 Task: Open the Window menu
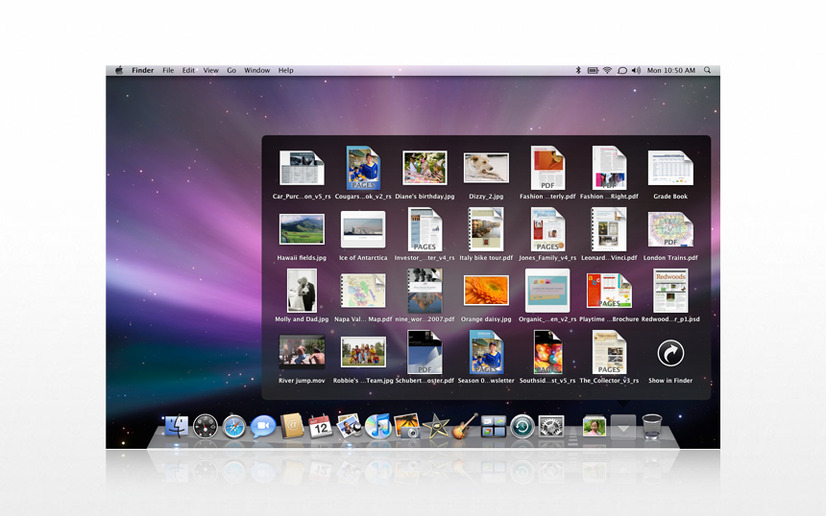click(257, 70)
